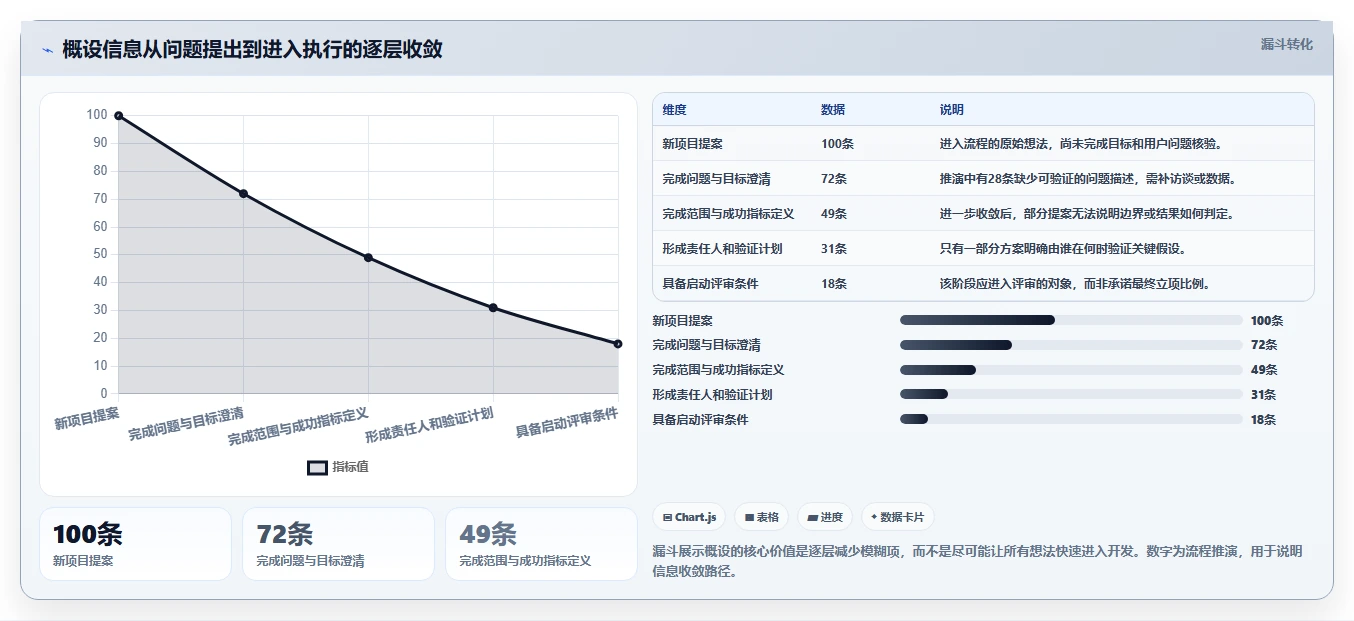Image resolution: width=1354 pixels, height=621 pixels.
Task: Select chart data point at 31
Action: [x=493, y=308]
